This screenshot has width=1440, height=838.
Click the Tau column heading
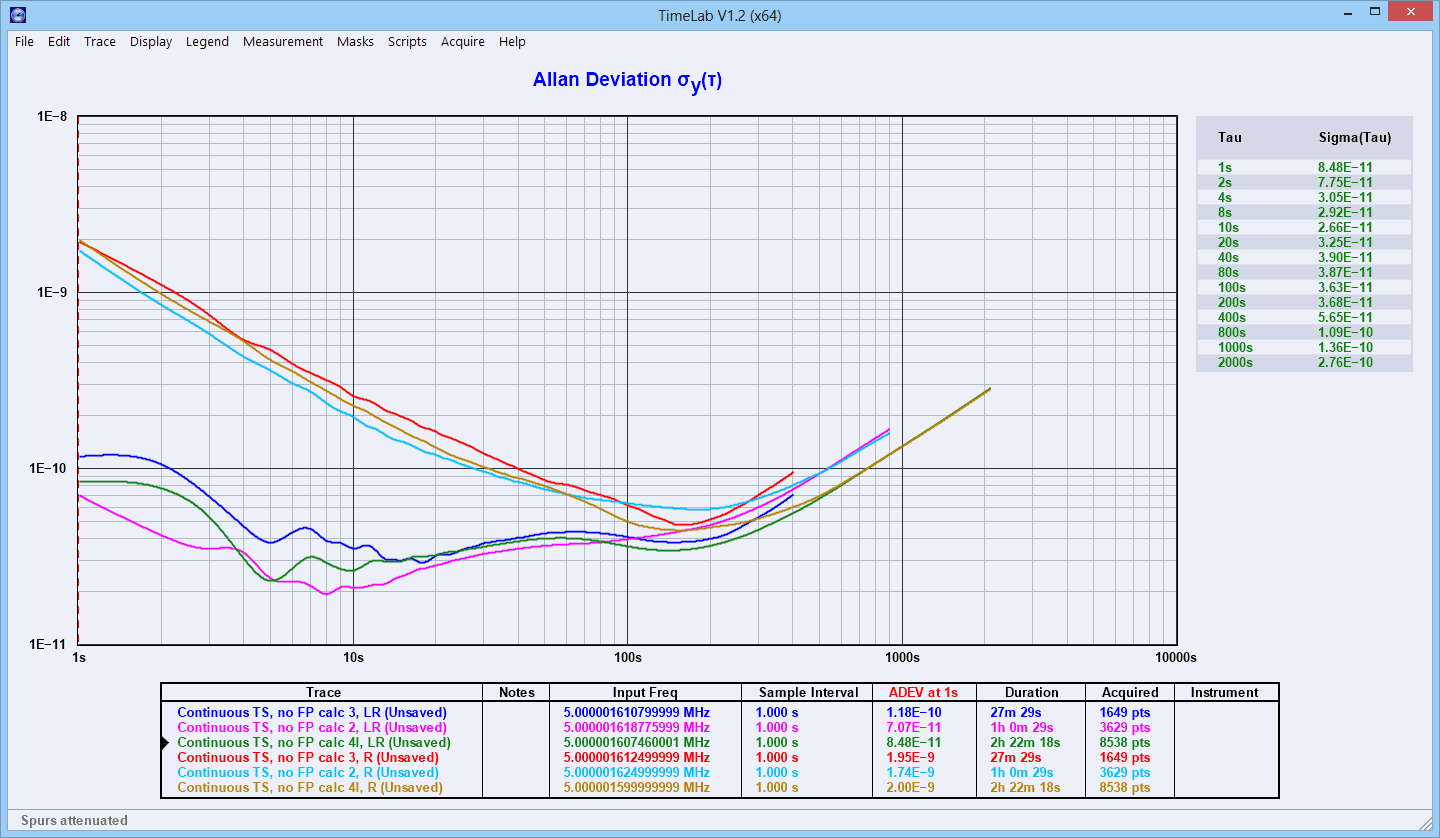1230,137
